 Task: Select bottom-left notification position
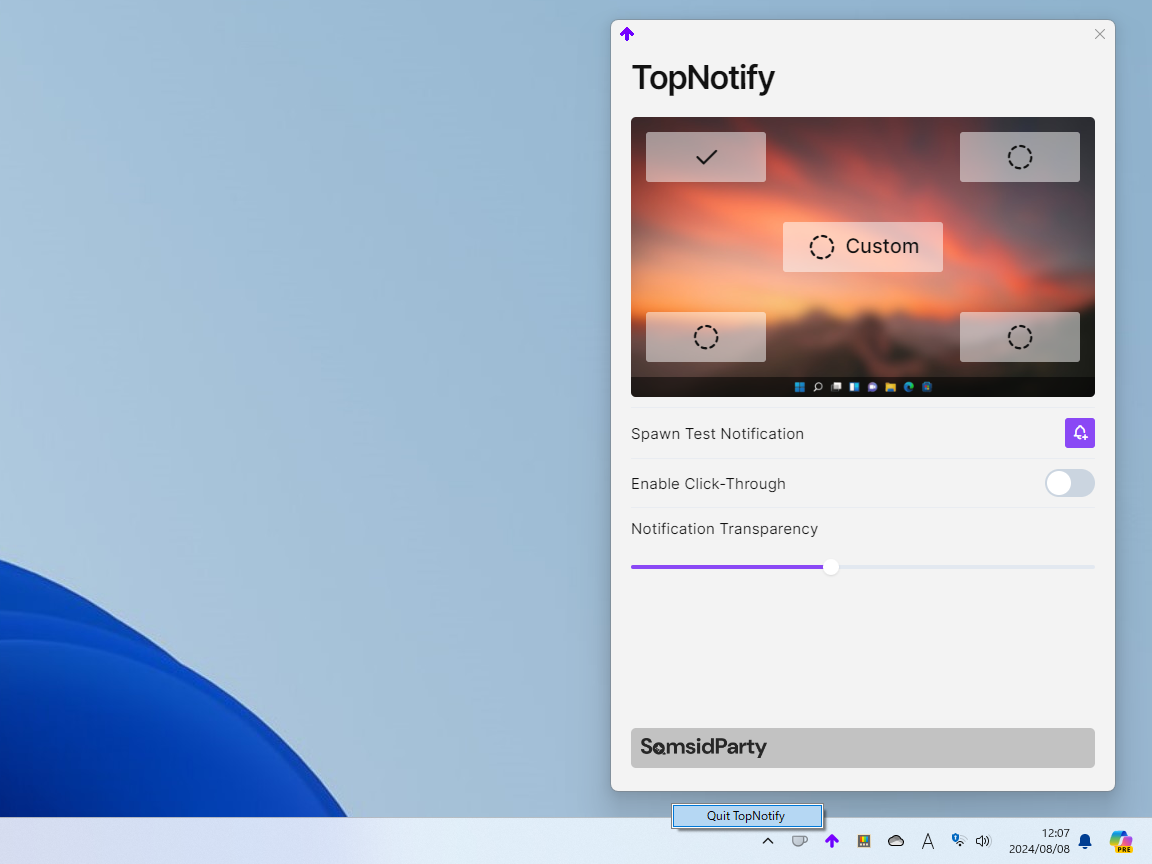[705, 336]
